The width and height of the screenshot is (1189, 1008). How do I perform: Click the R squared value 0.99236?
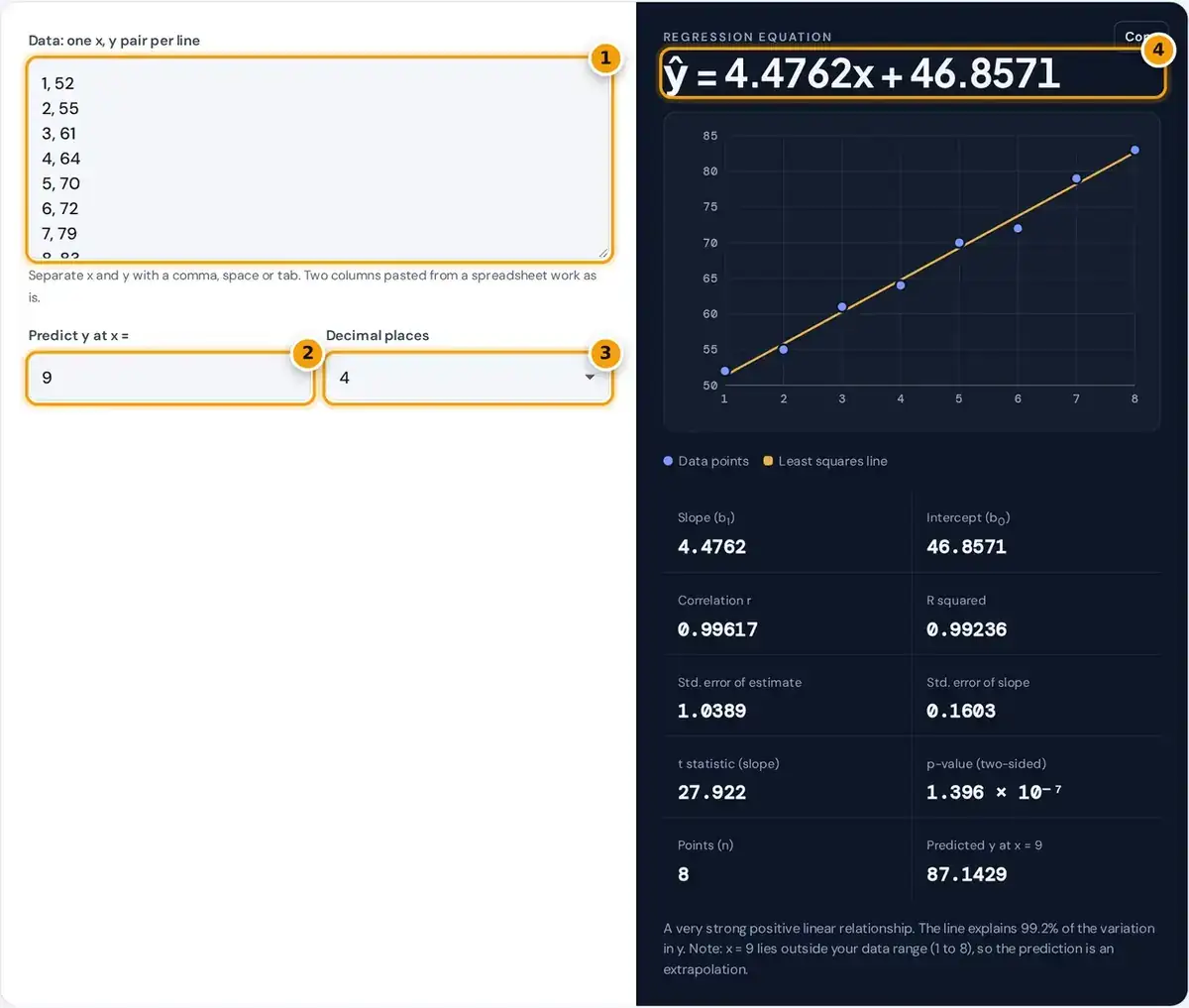pos(966,629)
